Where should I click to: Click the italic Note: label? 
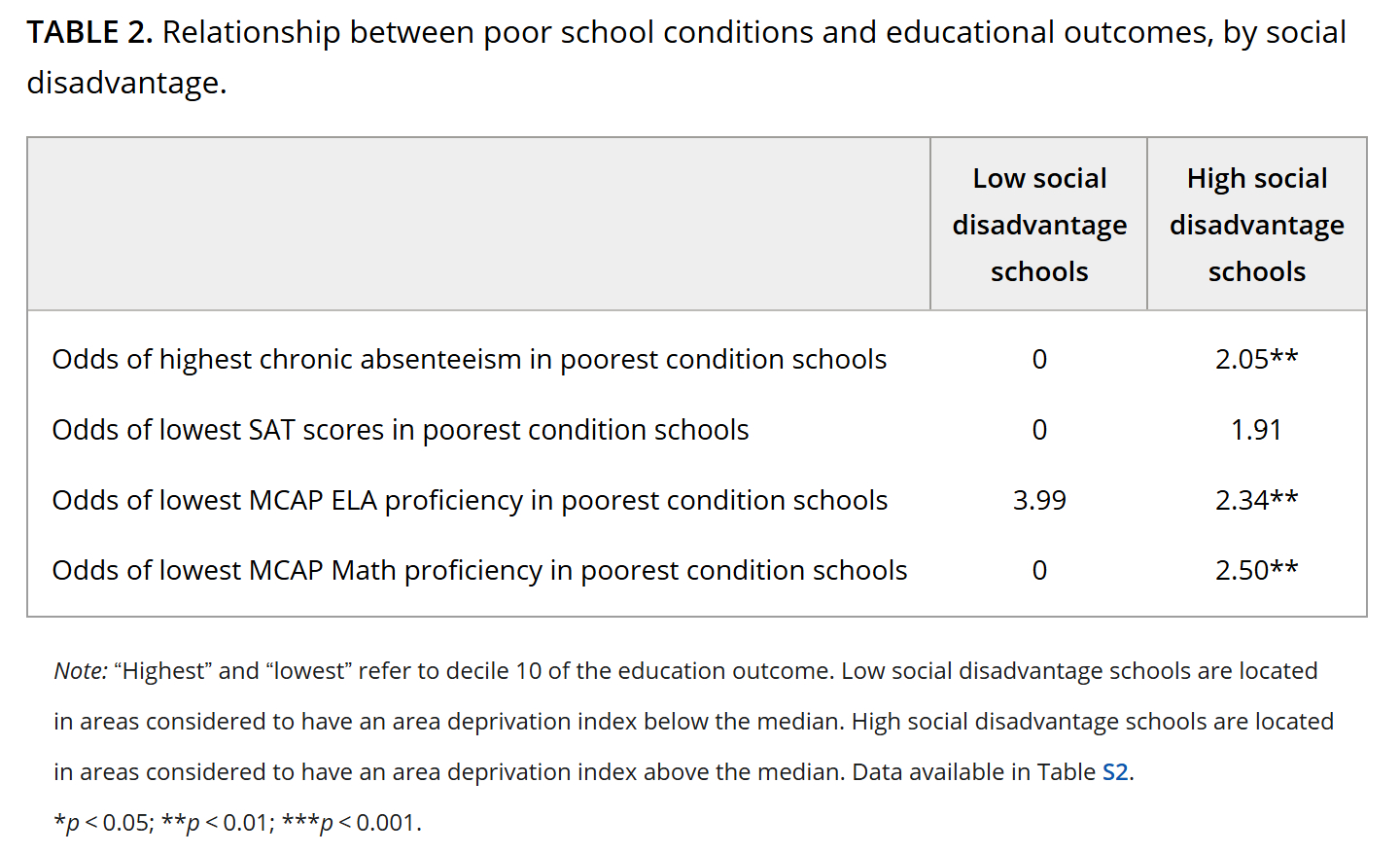click(81, 671)
